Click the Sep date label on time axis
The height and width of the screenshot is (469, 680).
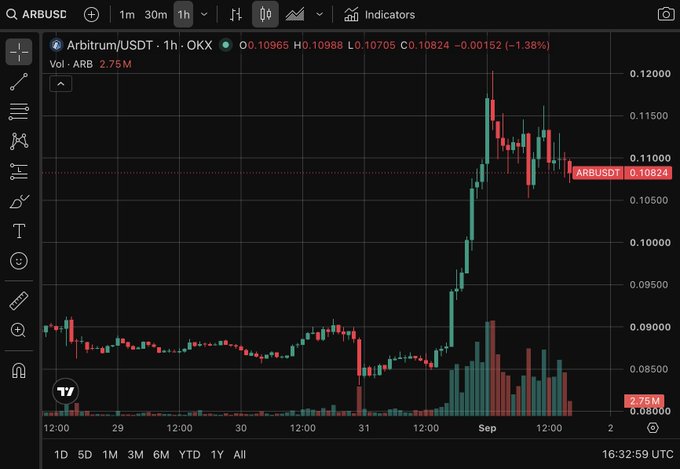point(487,428)
